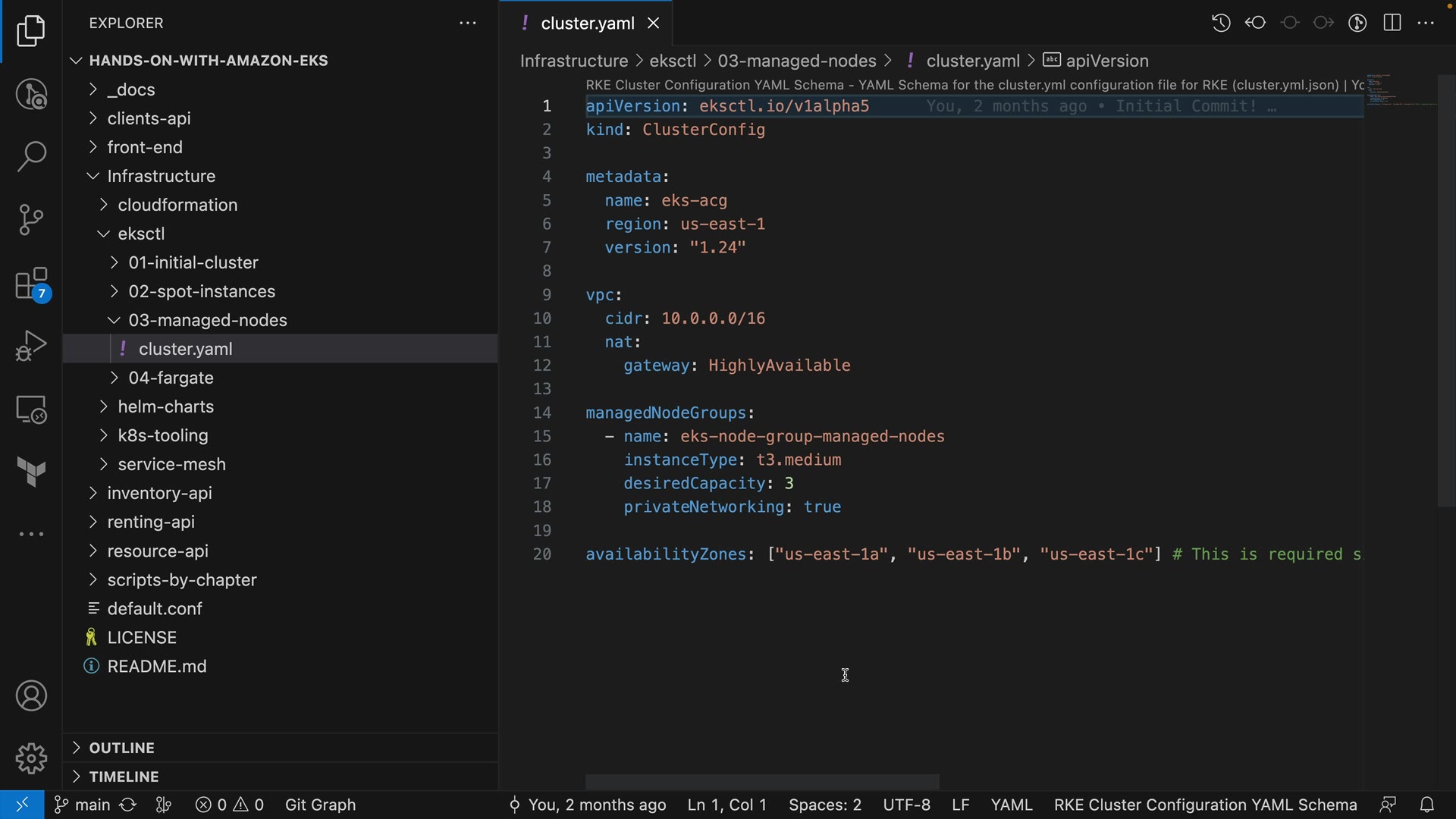Open Remote Explorer icon
Image resolution: width=1456 pixels, height=819 pixels.
31,410
